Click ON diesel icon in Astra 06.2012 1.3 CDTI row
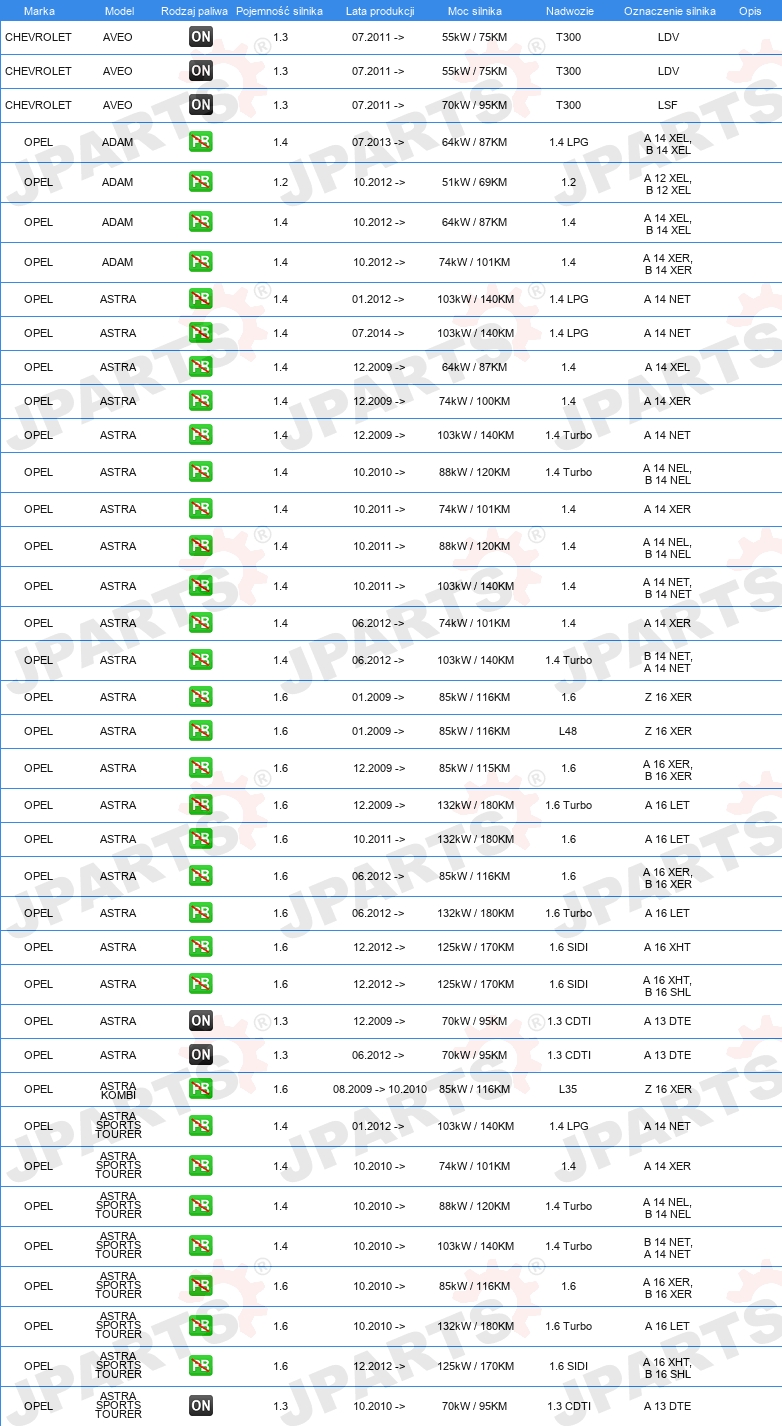Screen dimensions: 782x1426 point(201,1055)
